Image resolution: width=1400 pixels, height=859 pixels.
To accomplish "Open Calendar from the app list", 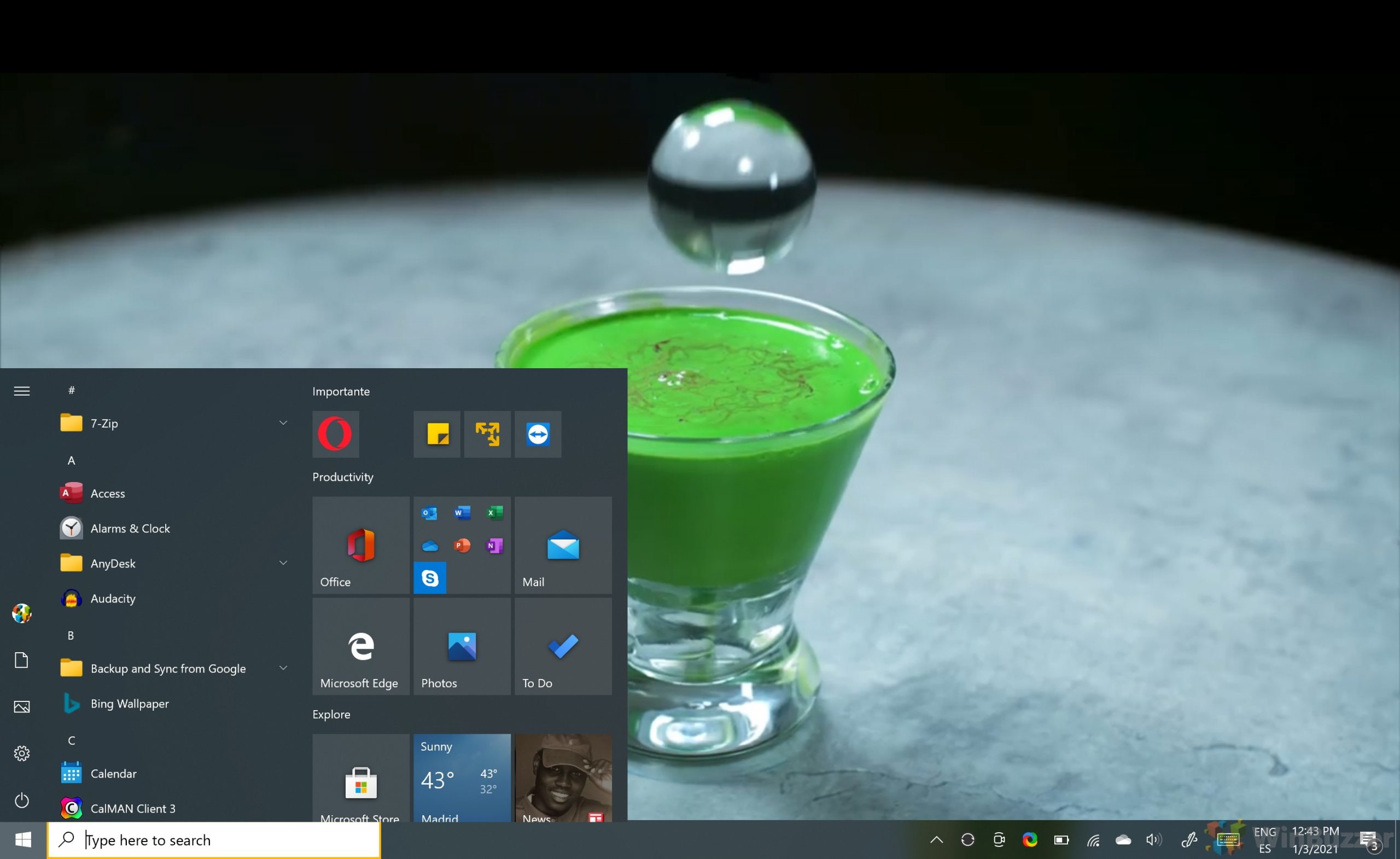I will [x=173, y=773].
